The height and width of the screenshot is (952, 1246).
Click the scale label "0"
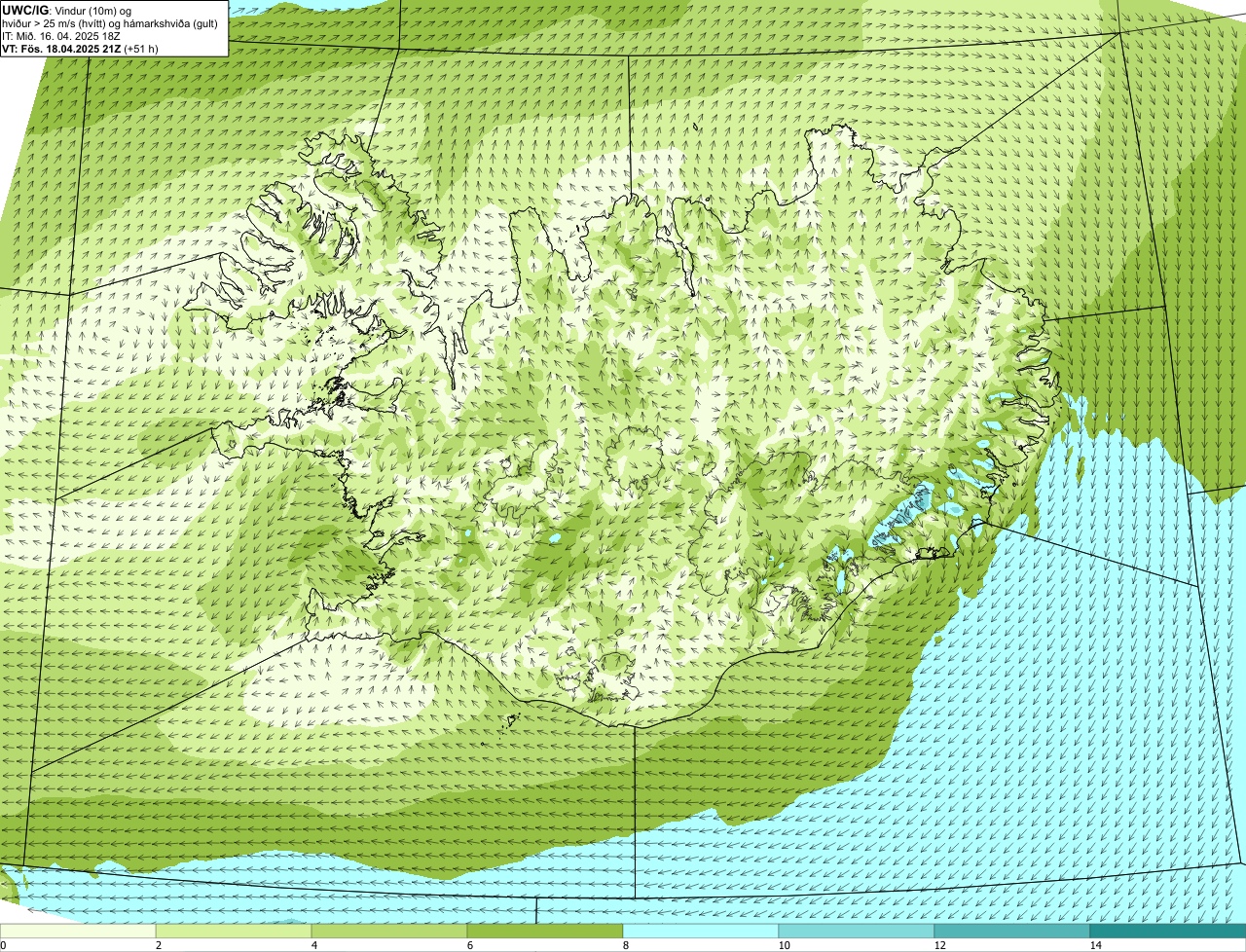click(x=3, y=945)
